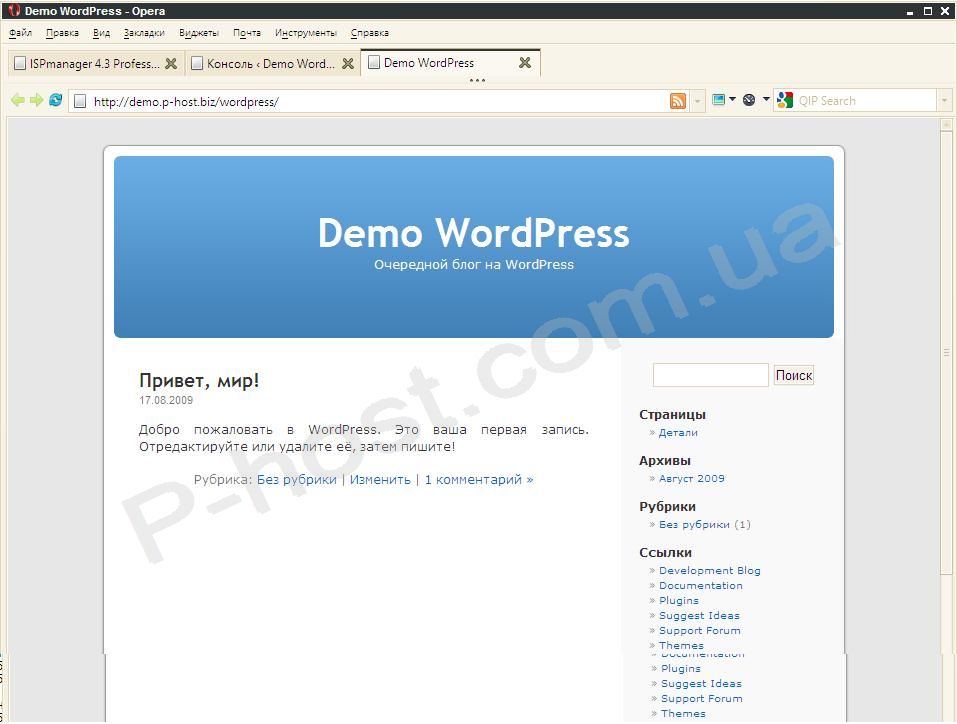
Task: Close the ISPmanager 4.3 tab
Action: coord(171,63)
